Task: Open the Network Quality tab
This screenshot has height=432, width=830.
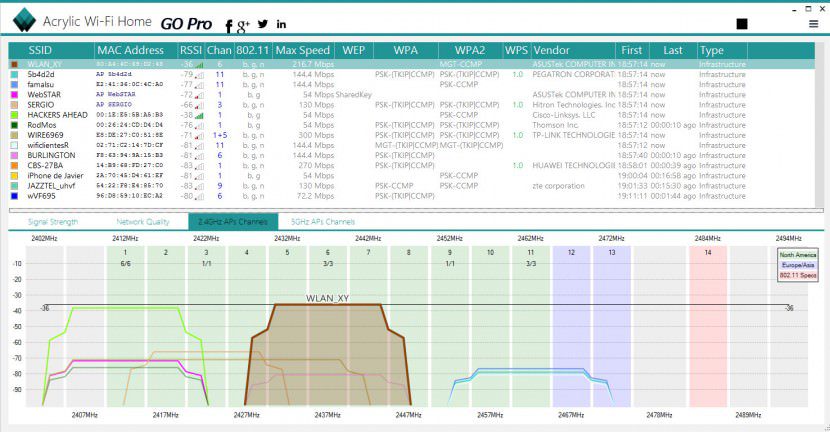Action: point(143,221)
